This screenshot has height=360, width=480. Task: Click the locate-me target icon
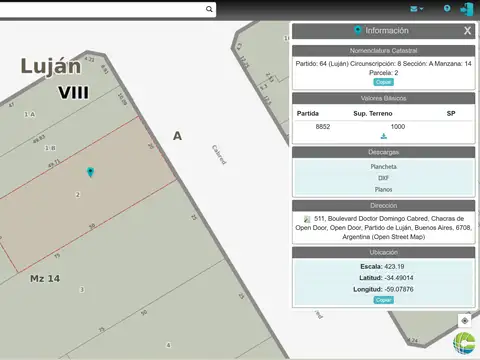pos(465,321)
